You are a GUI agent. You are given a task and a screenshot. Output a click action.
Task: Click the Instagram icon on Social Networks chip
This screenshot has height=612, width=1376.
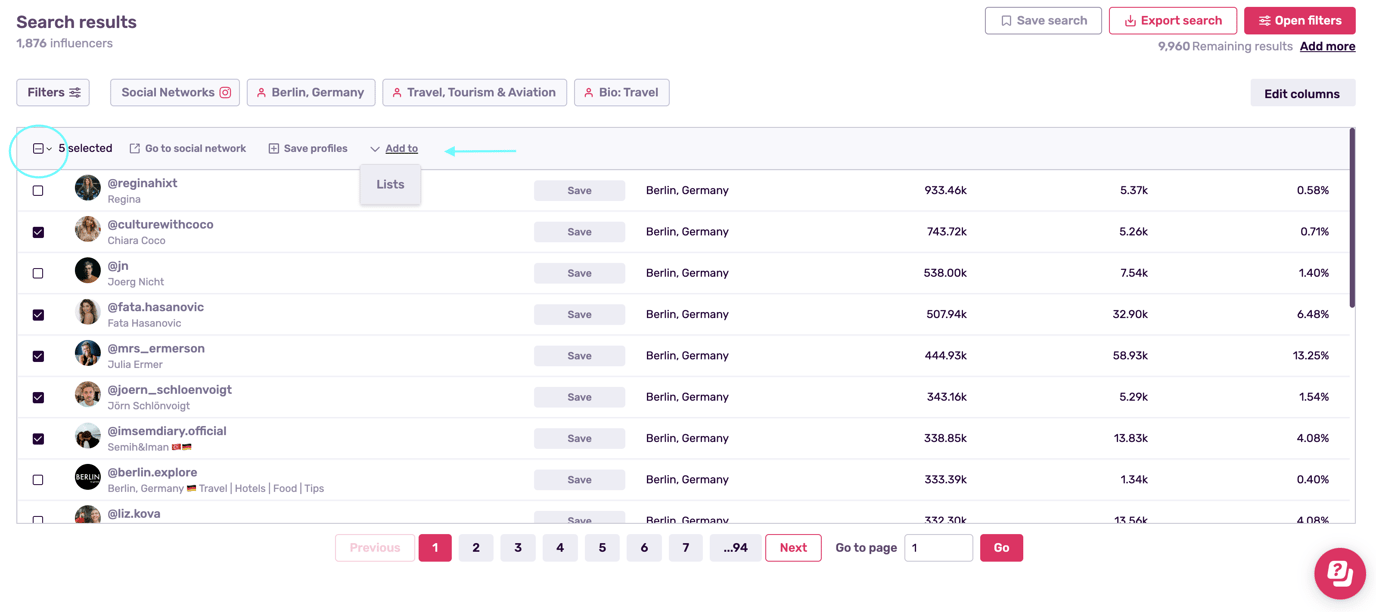click(x=223, y=92)
